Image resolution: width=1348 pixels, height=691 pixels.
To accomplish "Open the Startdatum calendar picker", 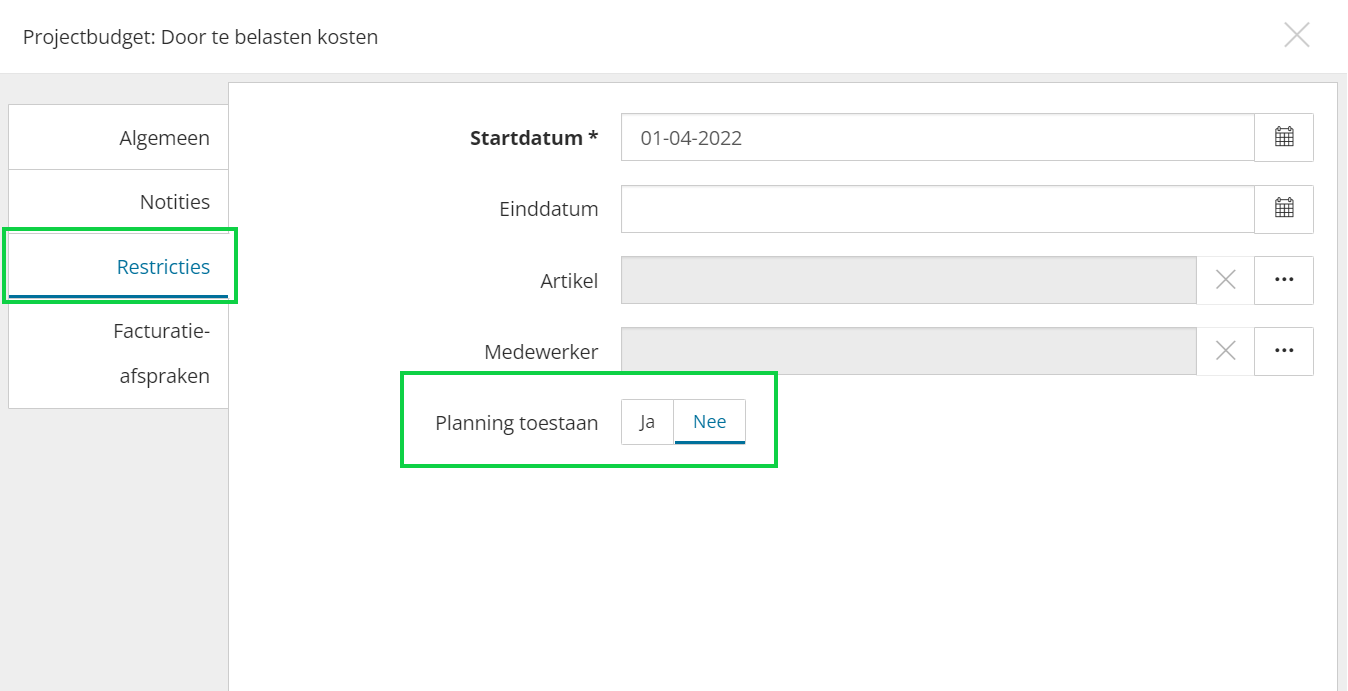I will 1284,137.
